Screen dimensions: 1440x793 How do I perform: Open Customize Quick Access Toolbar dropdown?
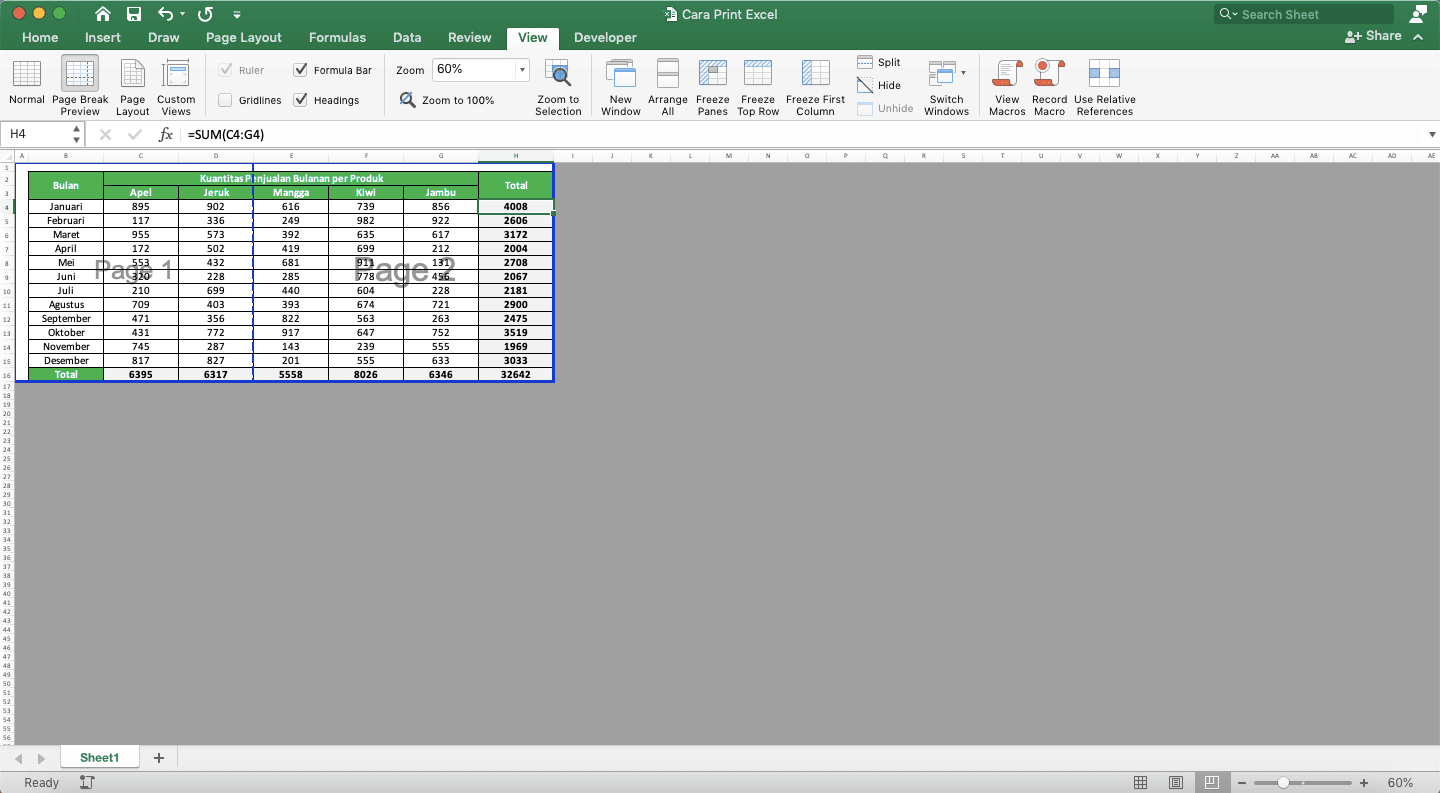click(236, 15)
